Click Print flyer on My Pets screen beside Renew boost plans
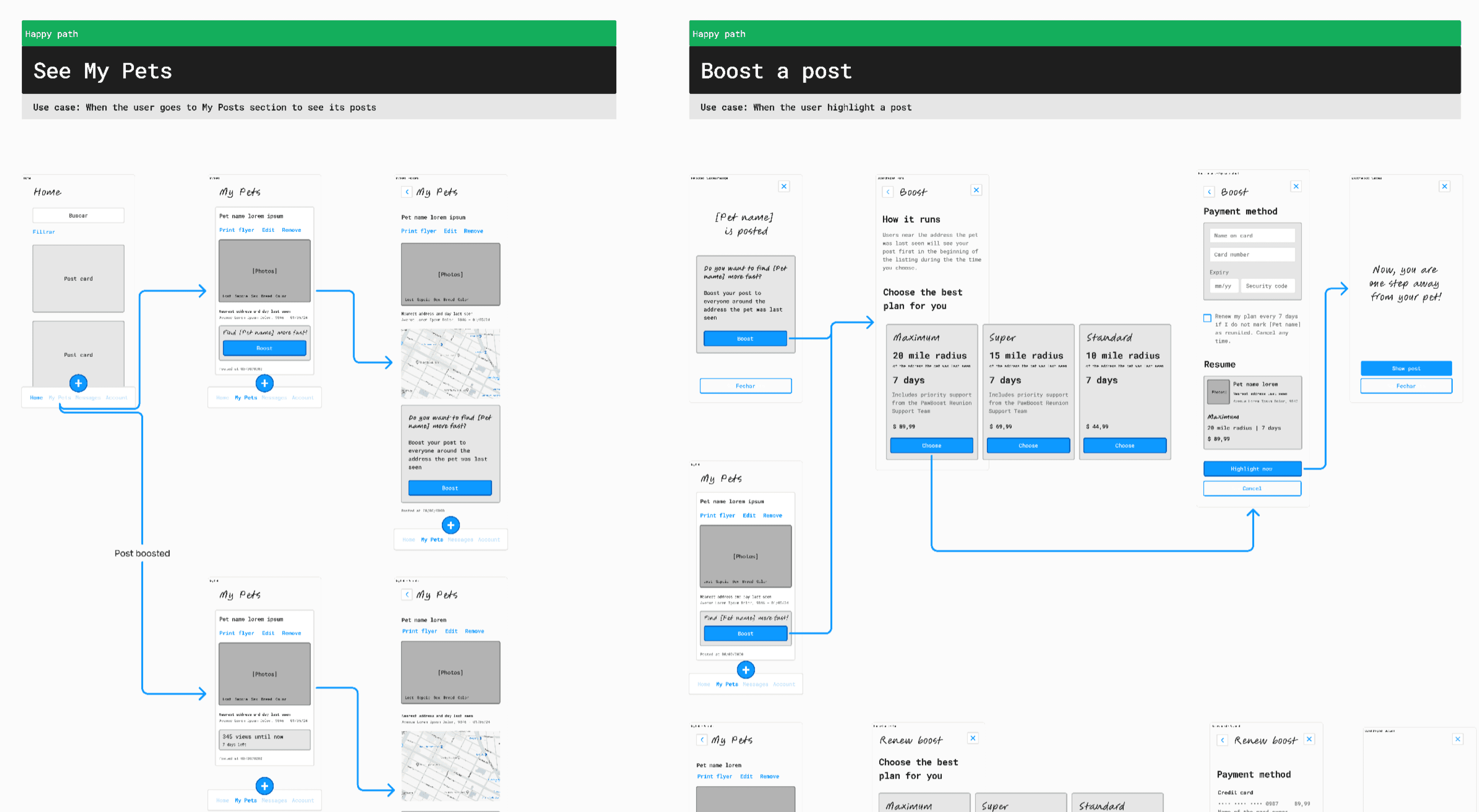 click(x=714, y=777)
